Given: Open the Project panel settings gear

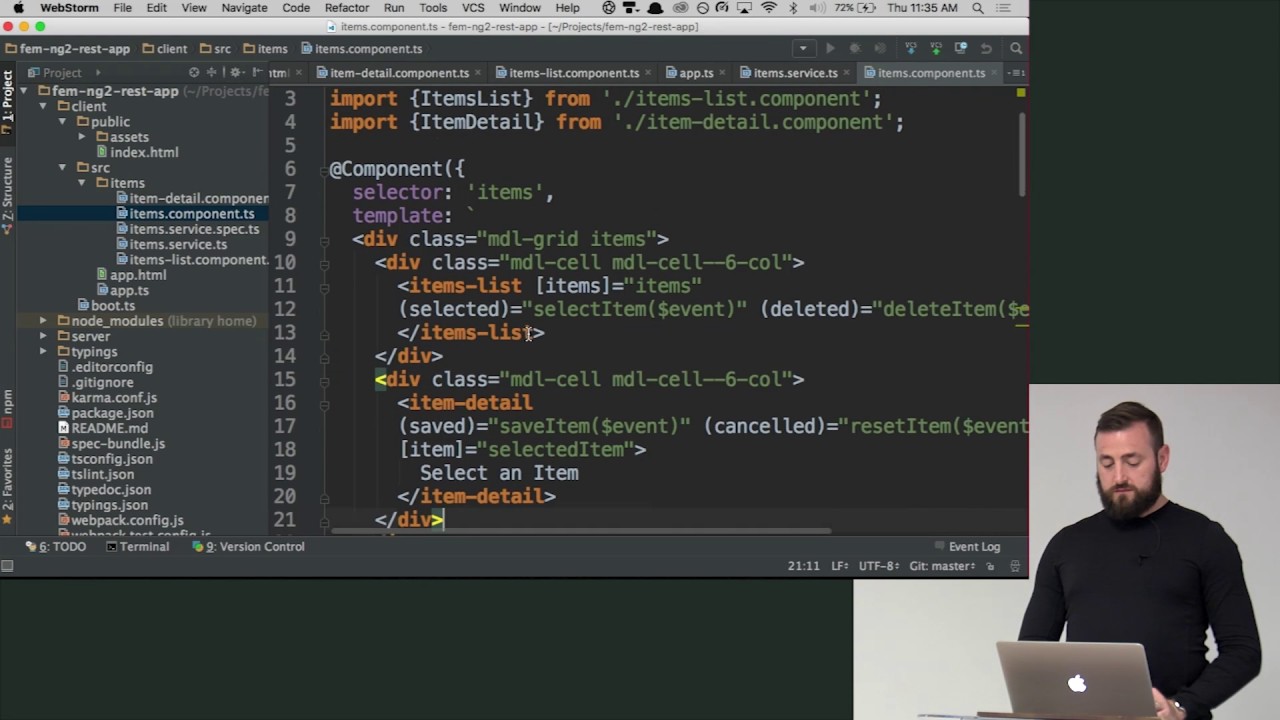Looking at the screenshot, I should tap(236, 72).
